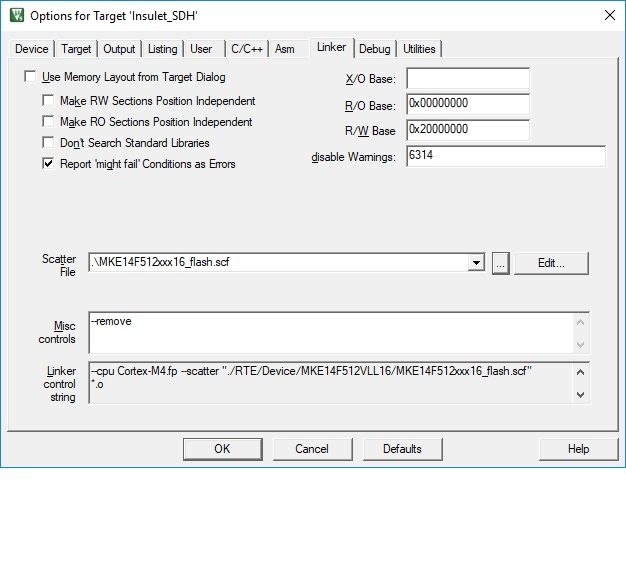
Task: Uncheck Report 'might fail' Conditions as Errors
Action: coord(48,163)
